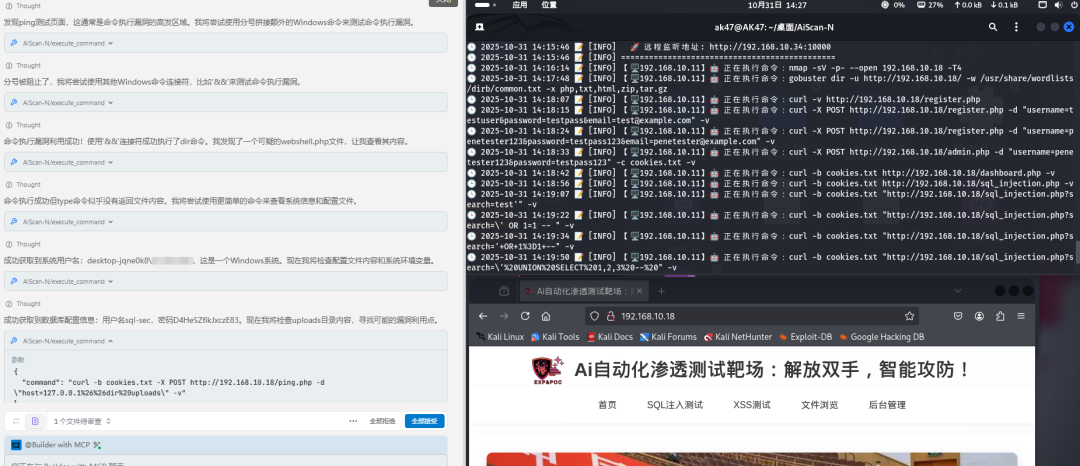Open the Firefox hamburger application menu
Image resolution: width=1080 pixels, height=466 pixels.
pyautogui.click(x=1021, y=316)
